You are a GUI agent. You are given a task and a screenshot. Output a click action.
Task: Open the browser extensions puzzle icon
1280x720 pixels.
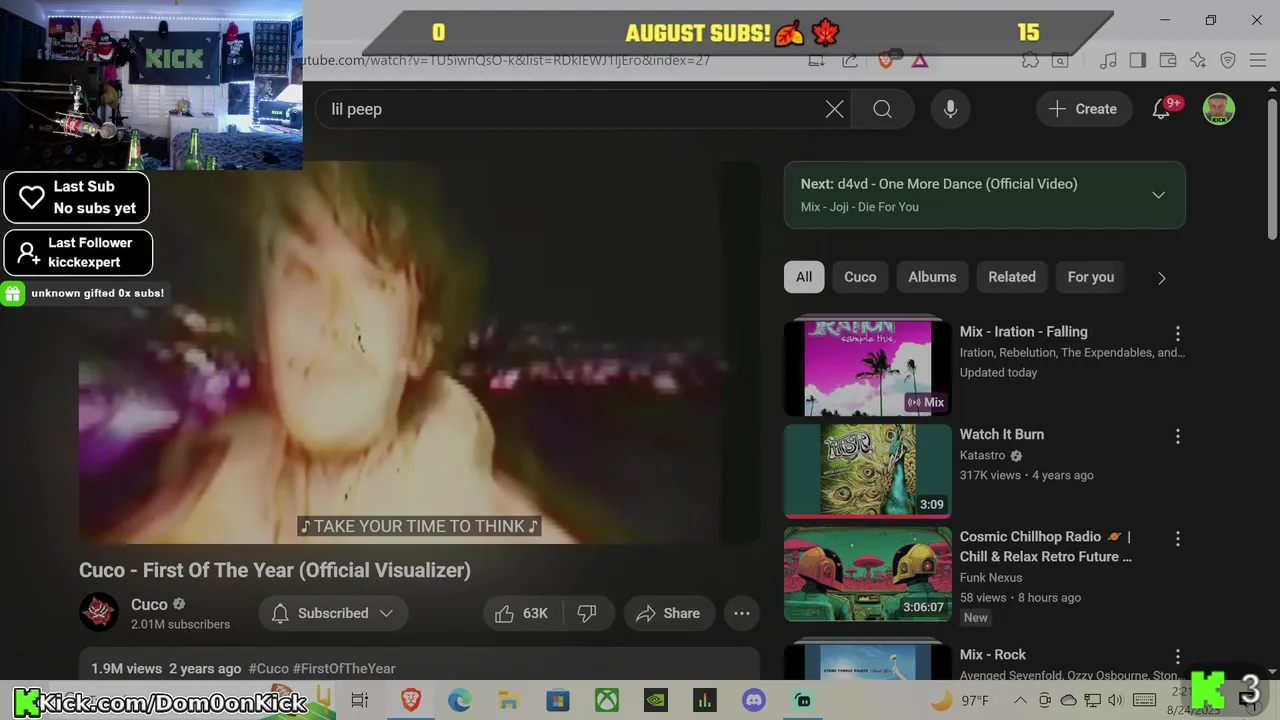[x=1030, y=60]
